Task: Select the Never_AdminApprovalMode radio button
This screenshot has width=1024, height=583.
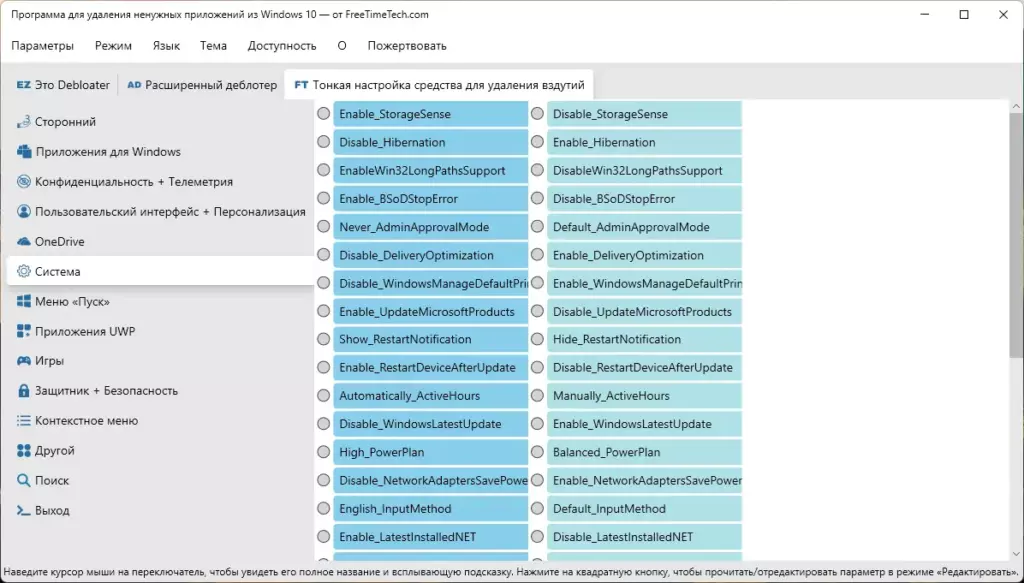Action: [323, 227]
